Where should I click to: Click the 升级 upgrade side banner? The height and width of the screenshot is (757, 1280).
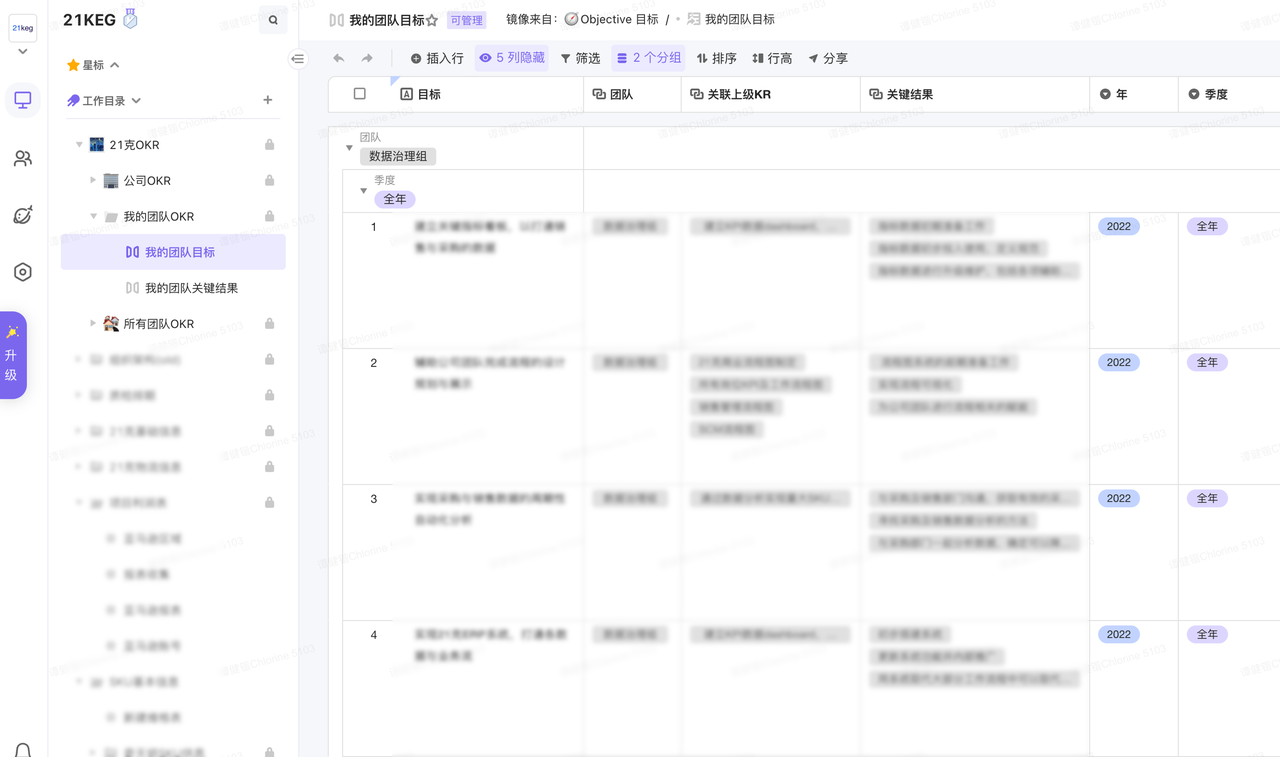tap(12, 355)
